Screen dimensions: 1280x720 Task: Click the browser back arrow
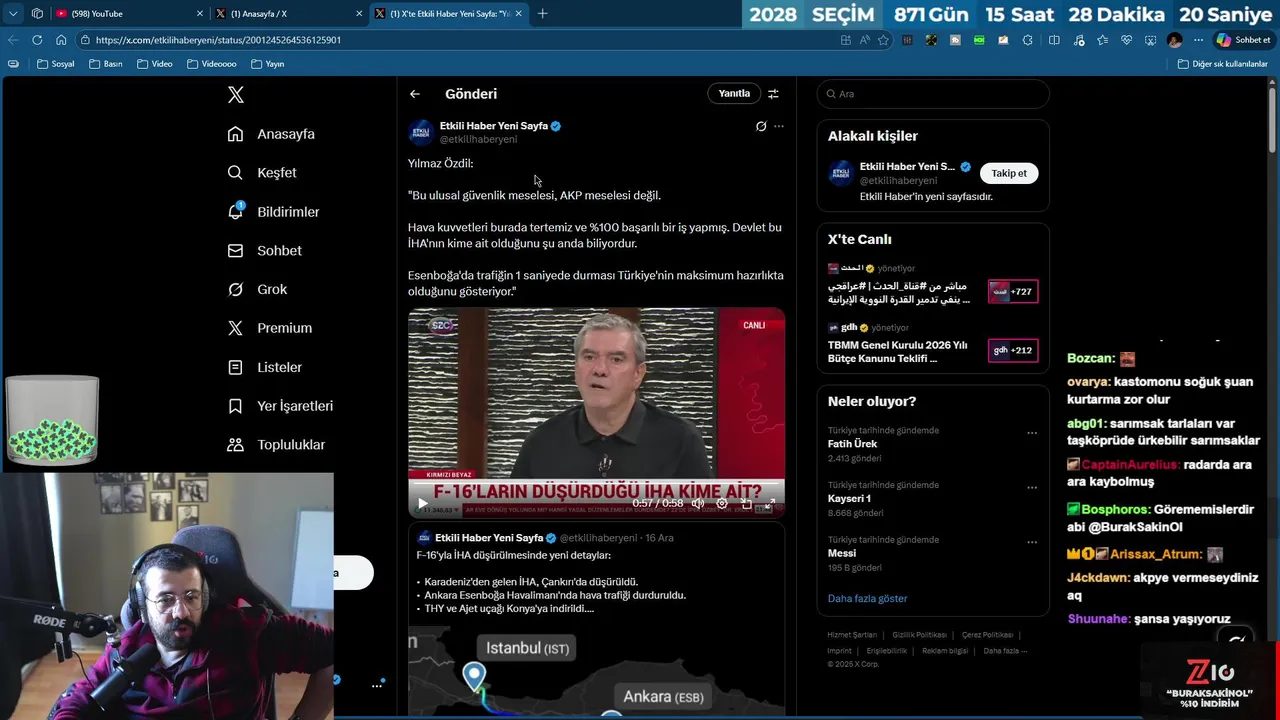(x=13, y=40)
